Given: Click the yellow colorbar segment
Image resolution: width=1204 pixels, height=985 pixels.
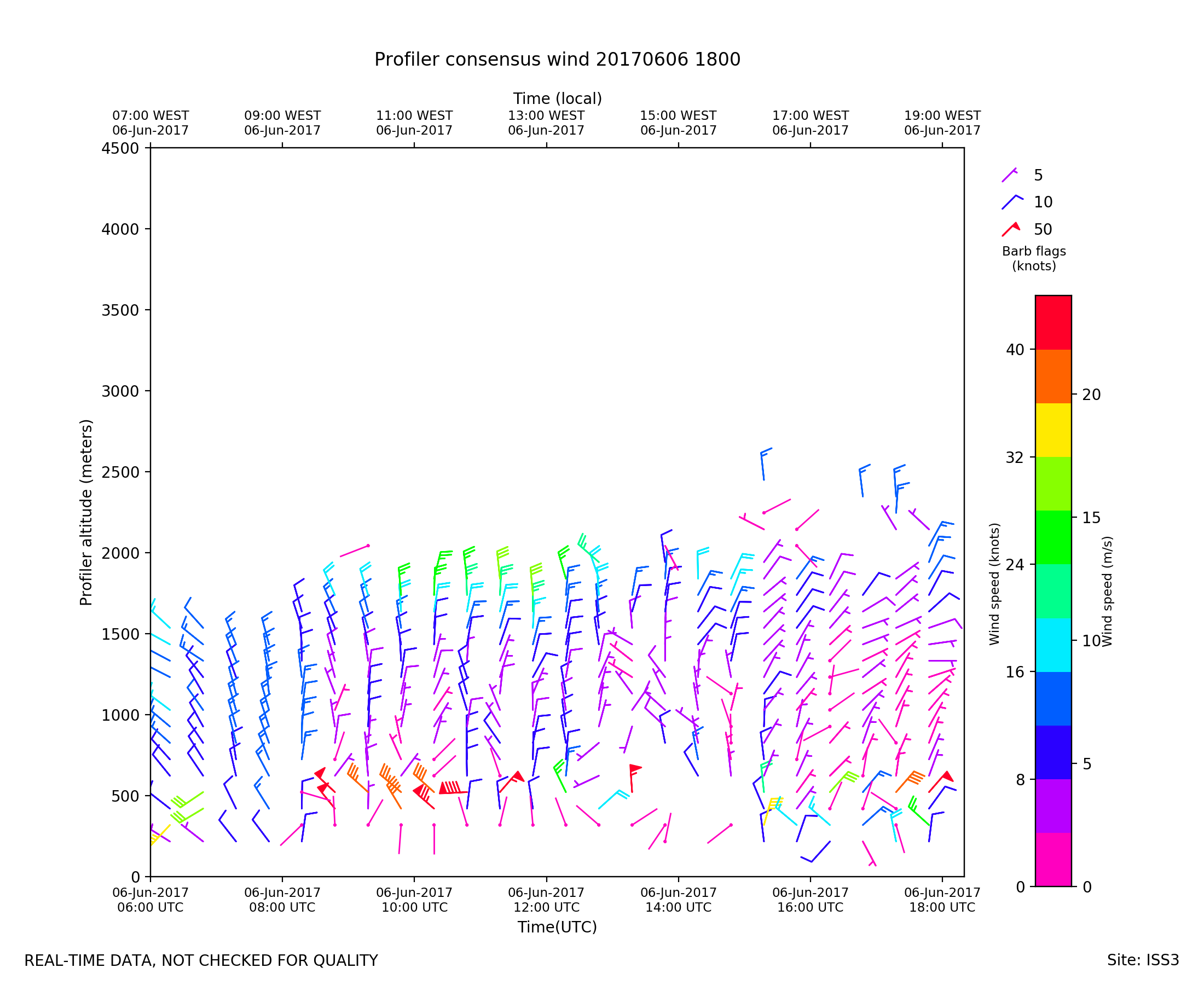Looking at the screenshot, I should 1053,430.
